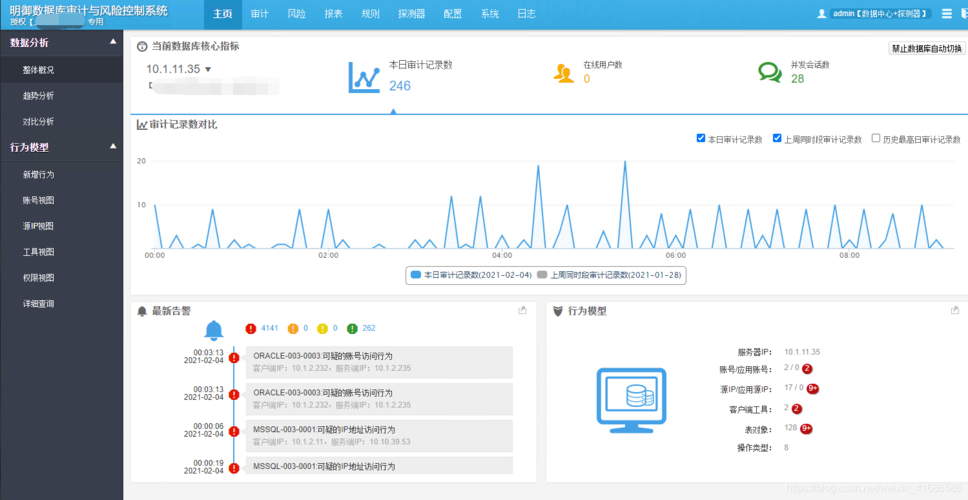
Task: Open the 报表 menu
Action: (333, 14)
